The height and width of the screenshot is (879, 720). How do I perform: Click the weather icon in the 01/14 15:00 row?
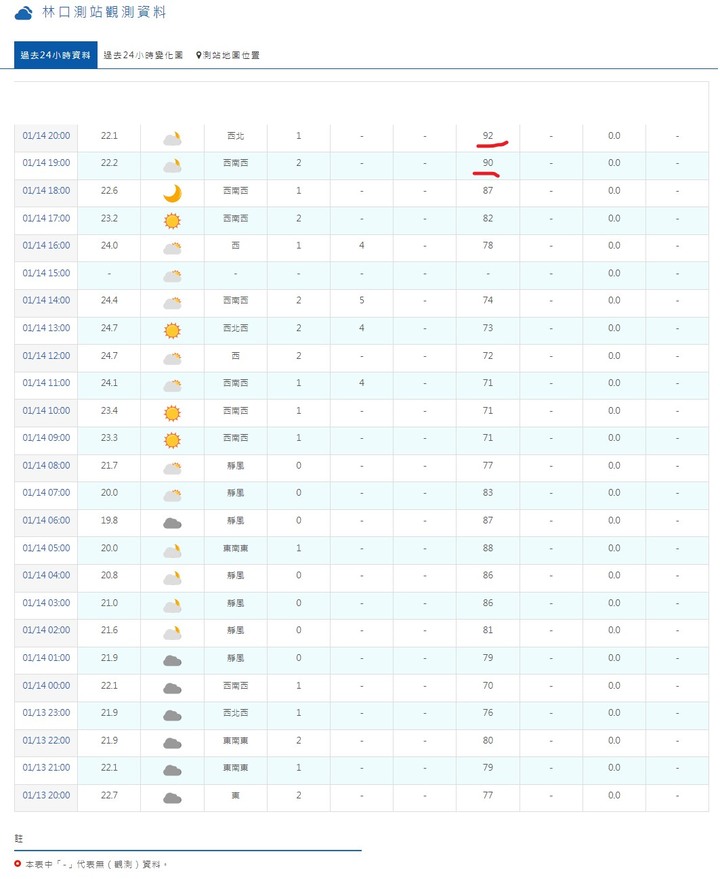[x=172, y=275]
